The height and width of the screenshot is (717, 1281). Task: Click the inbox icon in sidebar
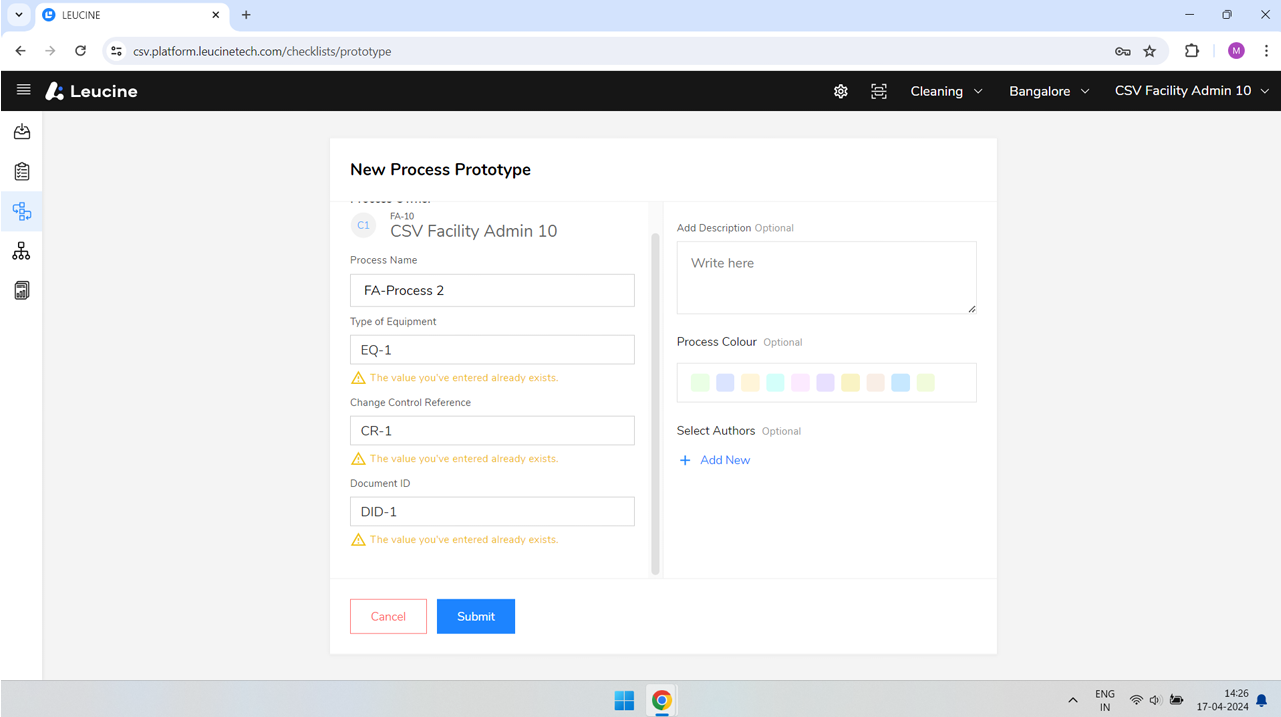click(22, 132)
